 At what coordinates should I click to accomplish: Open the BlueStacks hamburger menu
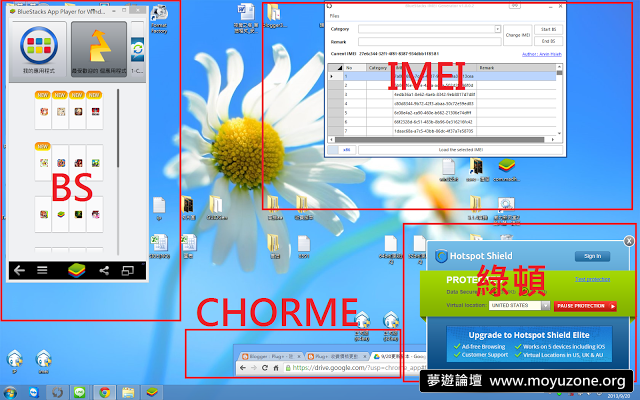42,270
